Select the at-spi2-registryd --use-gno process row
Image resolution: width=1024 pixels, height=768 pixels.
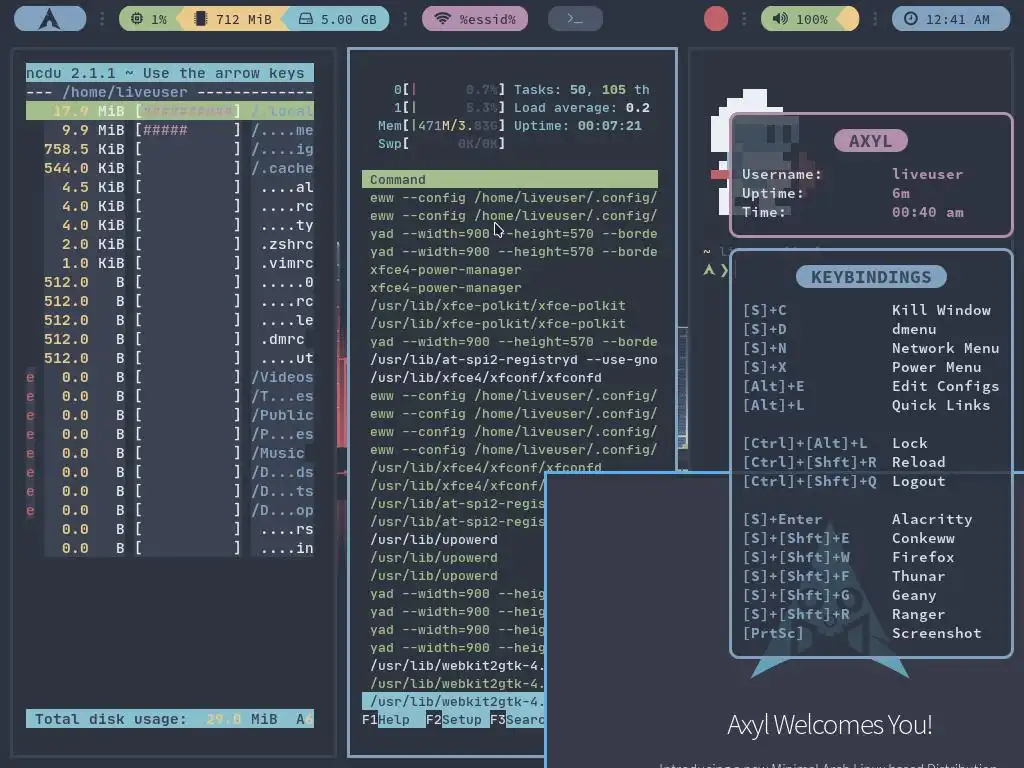[x=509, y=359]
